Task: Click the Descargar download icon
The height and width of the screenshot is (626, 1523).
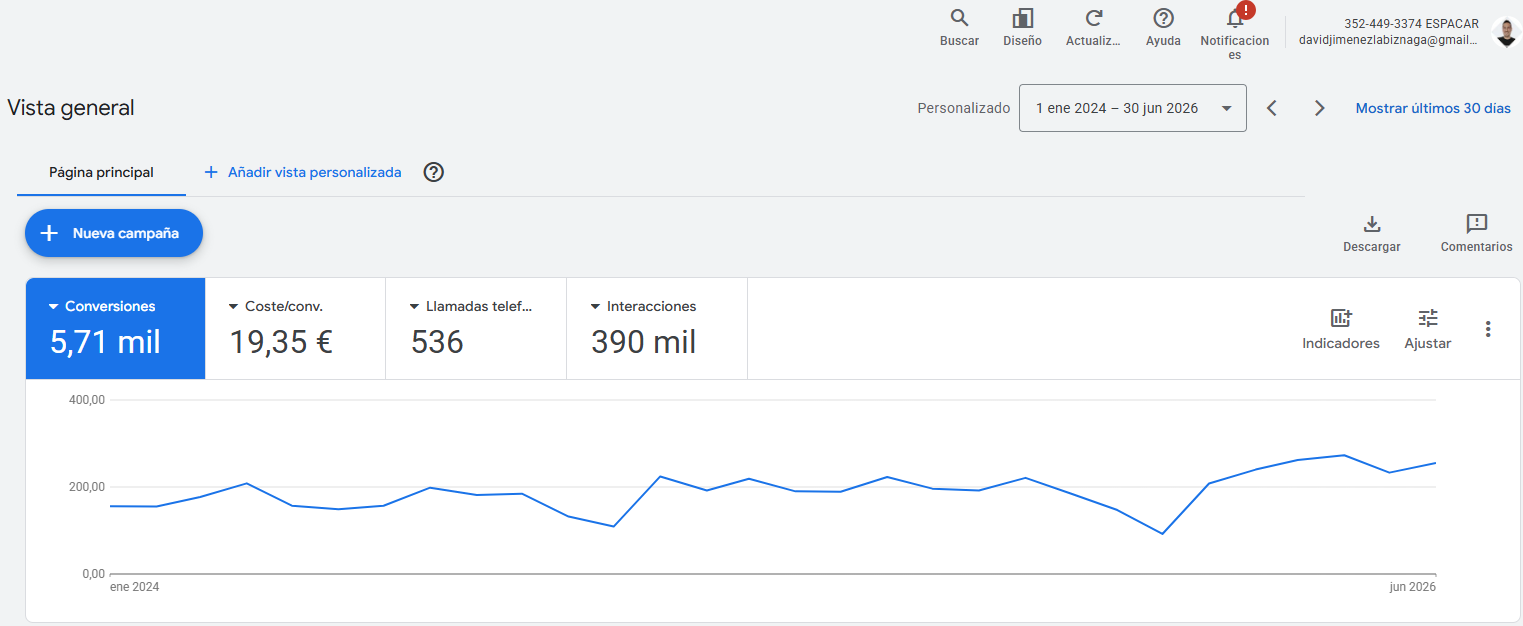Action: click(1372, 223)
